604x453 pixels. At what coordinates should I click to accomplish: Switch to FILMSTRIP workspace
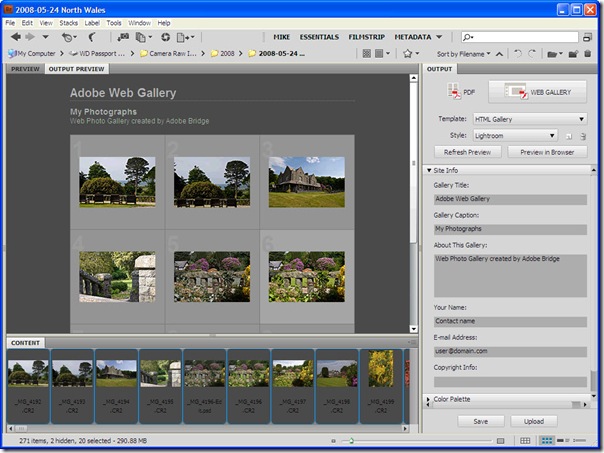[x=366, y=37]
